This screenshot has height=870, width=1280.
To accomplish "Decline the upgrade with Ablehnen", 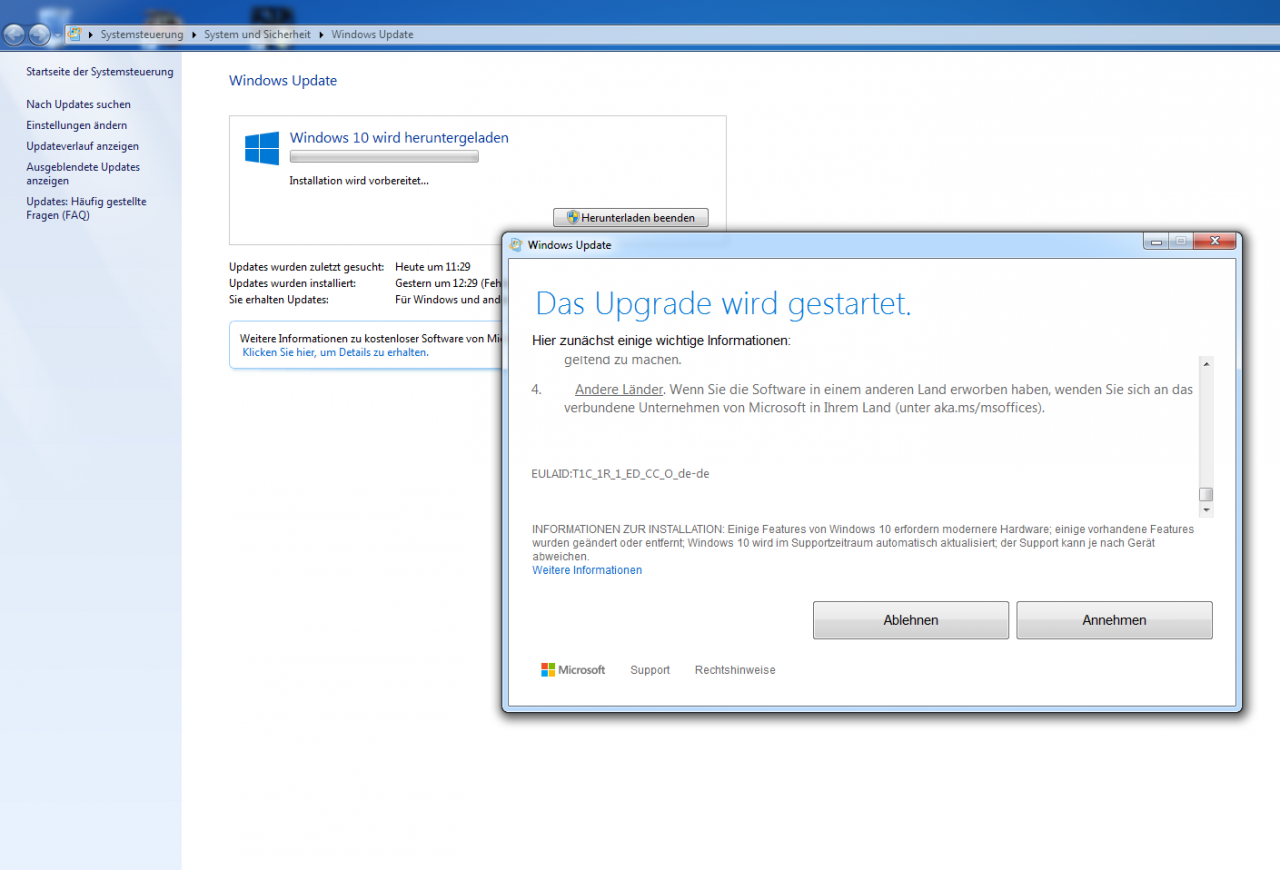I will [911, 620].
